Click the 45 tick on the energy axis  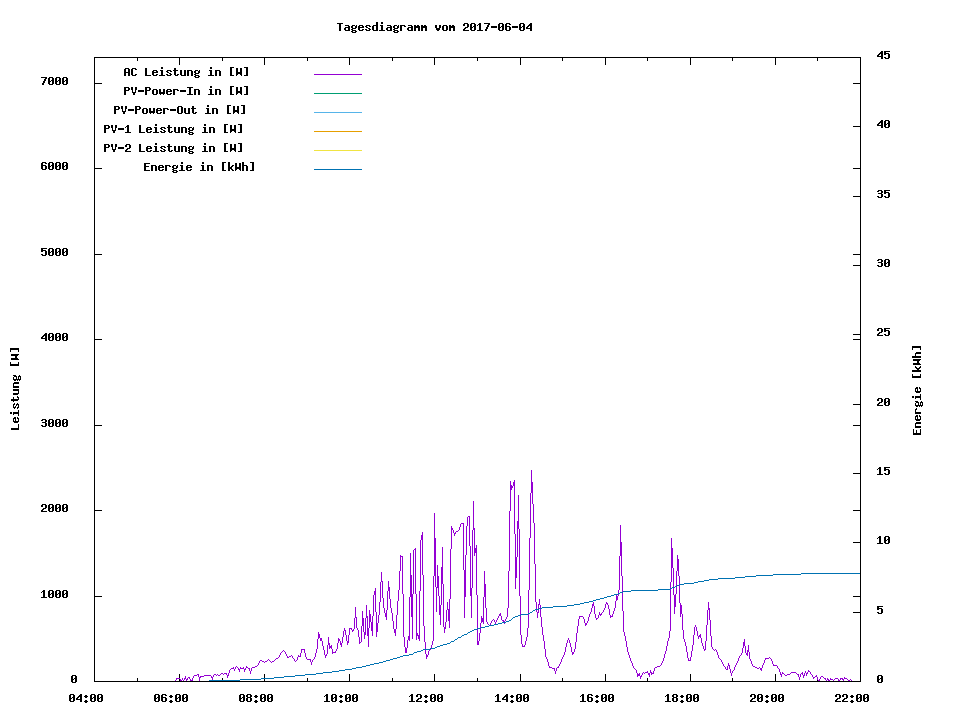pyautogui.click(x=884, y=55)
